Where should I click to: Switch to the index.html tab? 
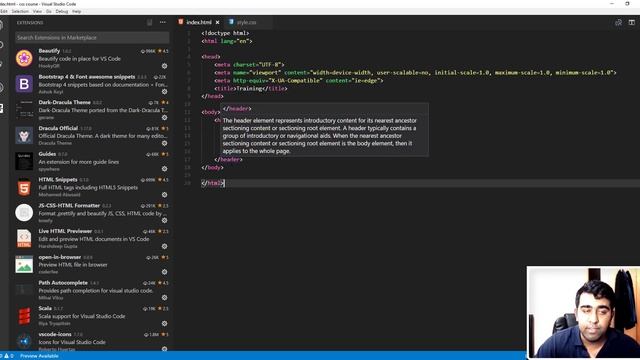(x=199, y=22)
